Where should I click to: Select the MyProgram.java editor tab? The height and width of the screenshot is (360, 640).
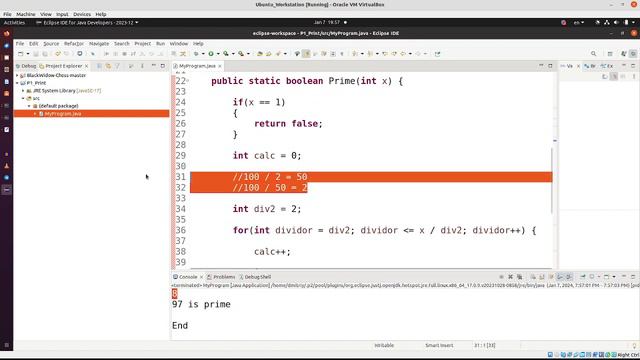[x=197, y=66]
